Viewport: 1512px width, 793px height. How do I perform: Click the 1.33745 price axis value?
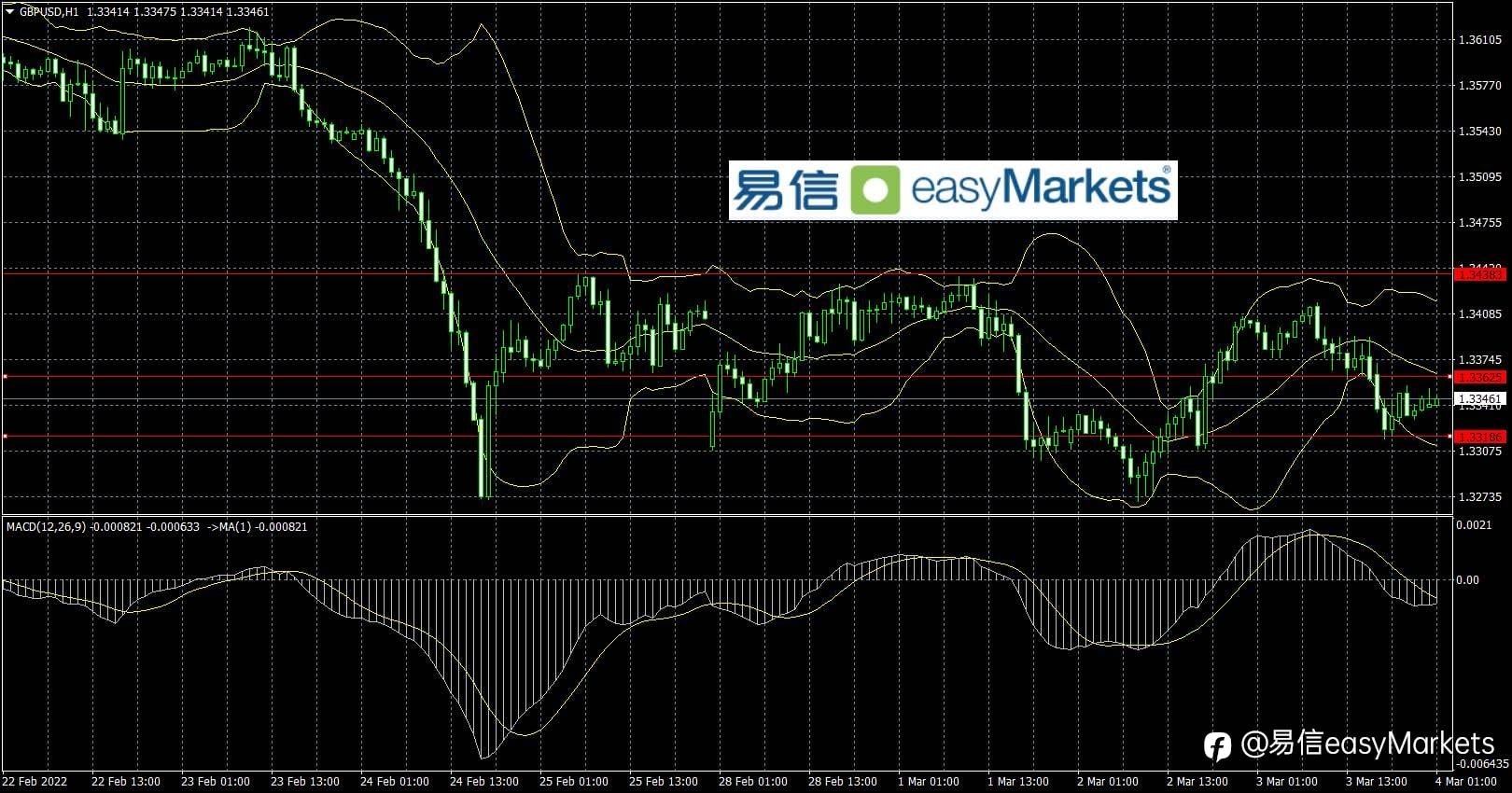pyautogui.click(x=1480, y=360)
